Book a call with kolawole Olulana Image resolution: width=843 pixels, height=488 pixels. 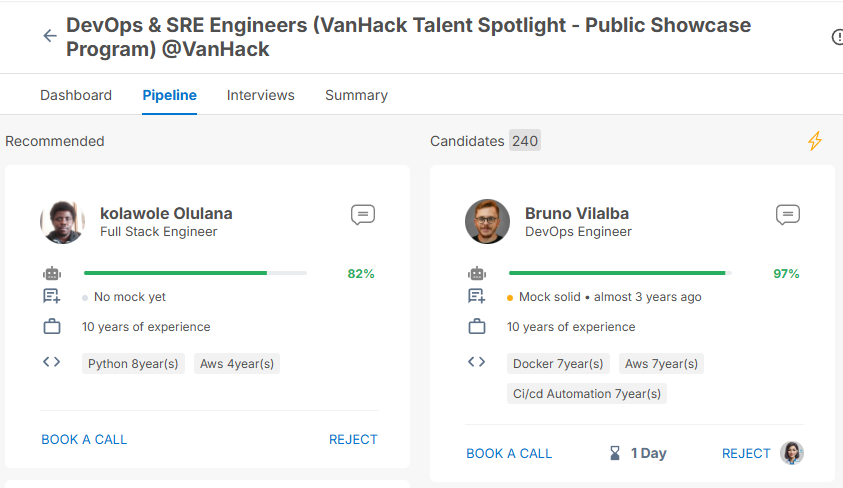(84, 439)
